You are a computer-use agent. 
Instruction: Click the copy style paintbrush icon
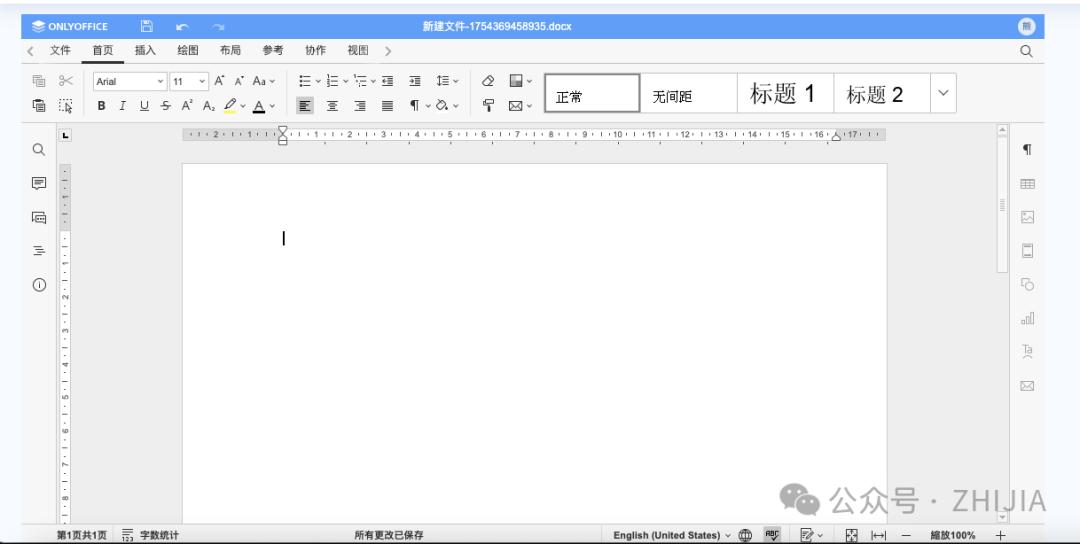tap(488, 106)
